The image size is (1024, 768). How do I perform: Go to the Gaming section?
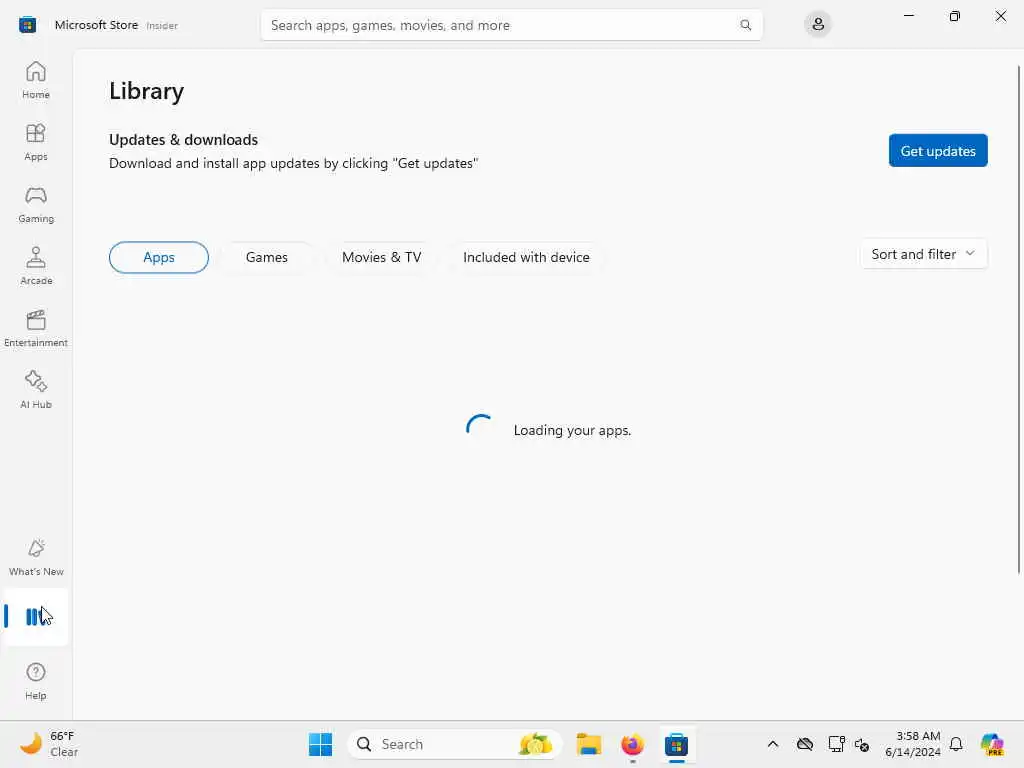click(36, 204)
